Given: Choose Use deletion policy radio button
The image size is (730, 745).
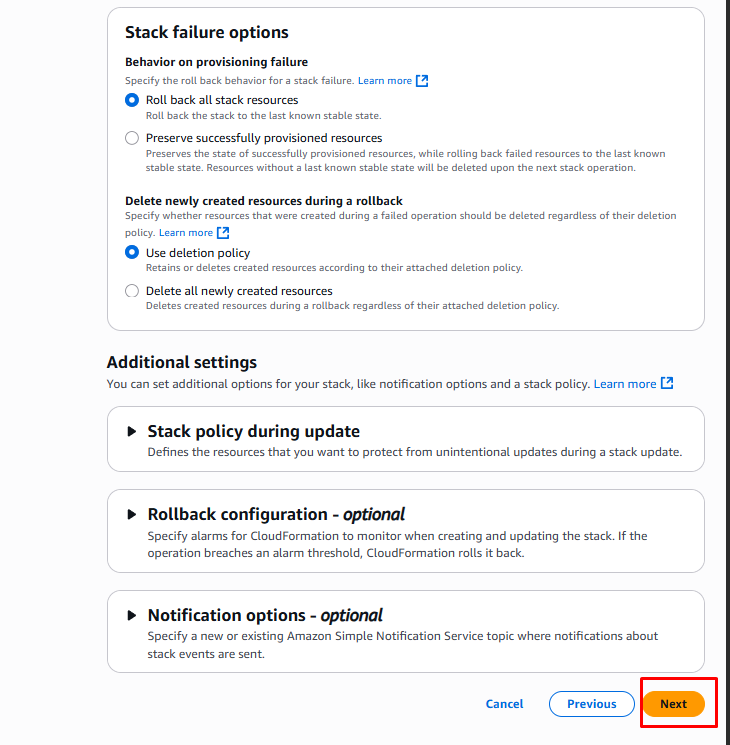Looking at the screenshot, I should (132, 253).
